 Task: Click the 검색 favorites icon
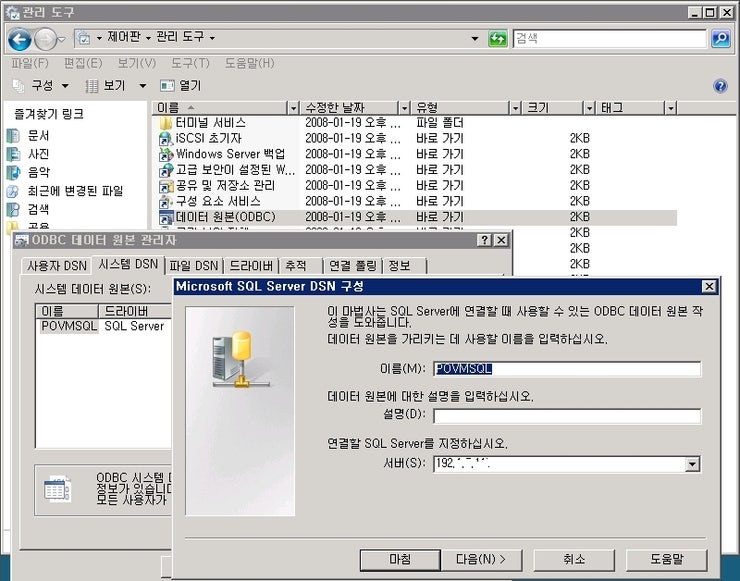coord(13,210)
